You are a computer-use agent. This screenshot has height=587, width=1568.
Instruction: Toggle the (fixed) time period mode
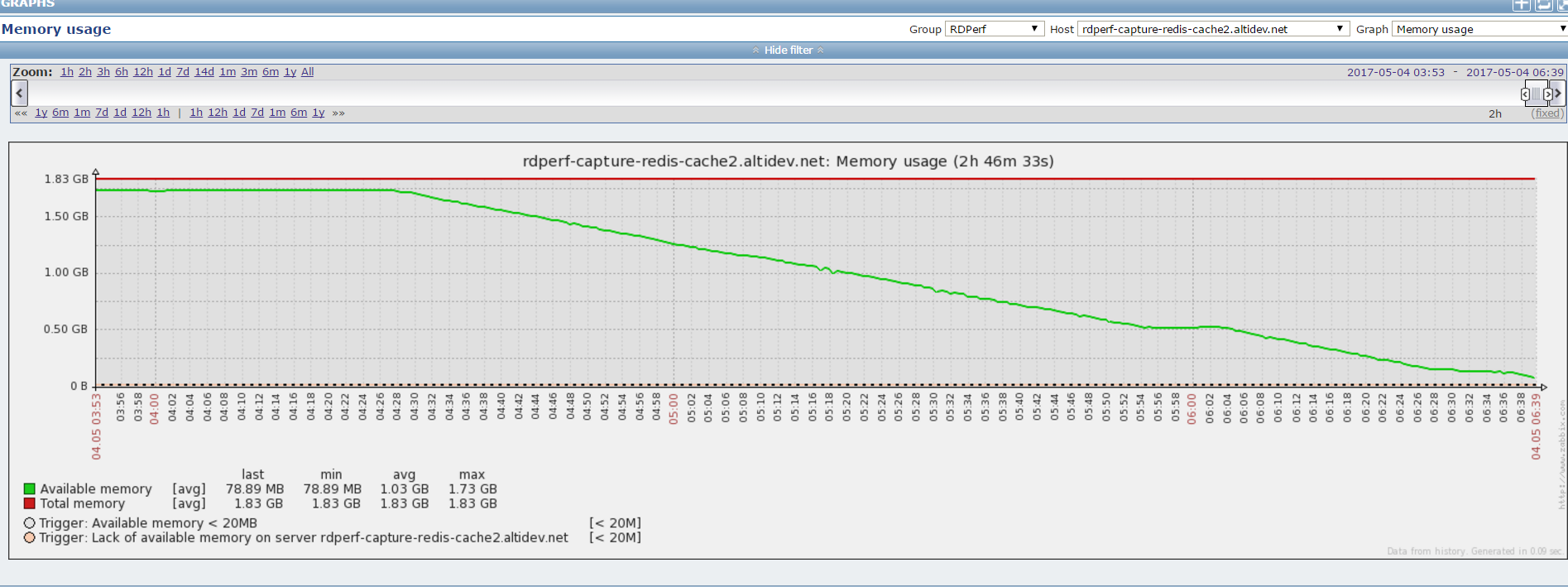coord(1547,113)
